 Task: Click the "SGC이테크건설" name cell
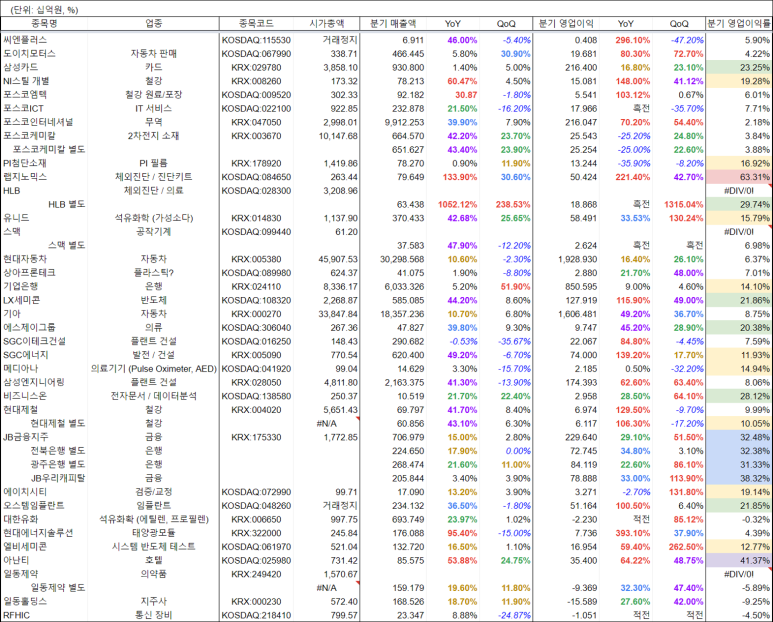pos(35,342)
